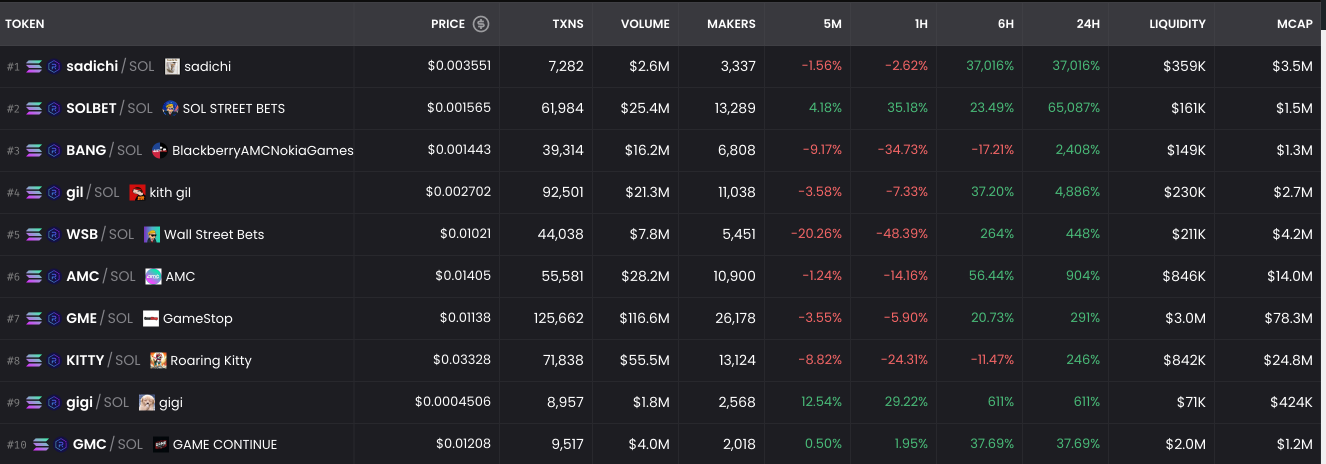
Task: Sort table by PRICE column header
Action: tap(448, 24)
